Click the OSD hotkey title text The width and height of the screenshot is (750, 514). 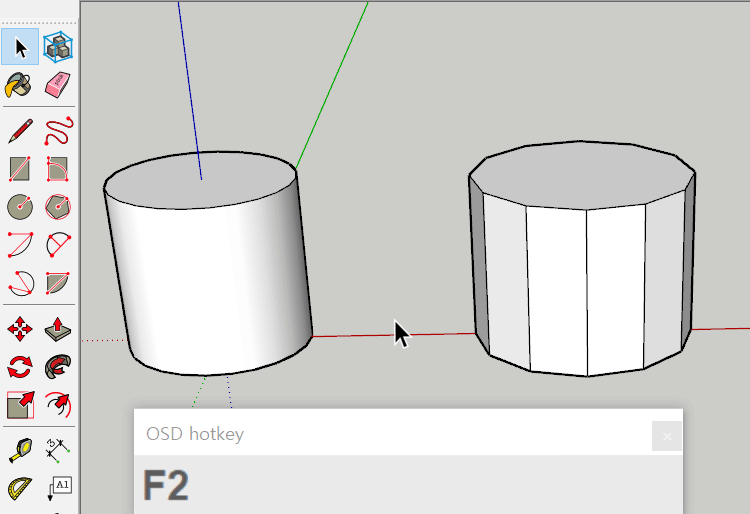point(195,434)
